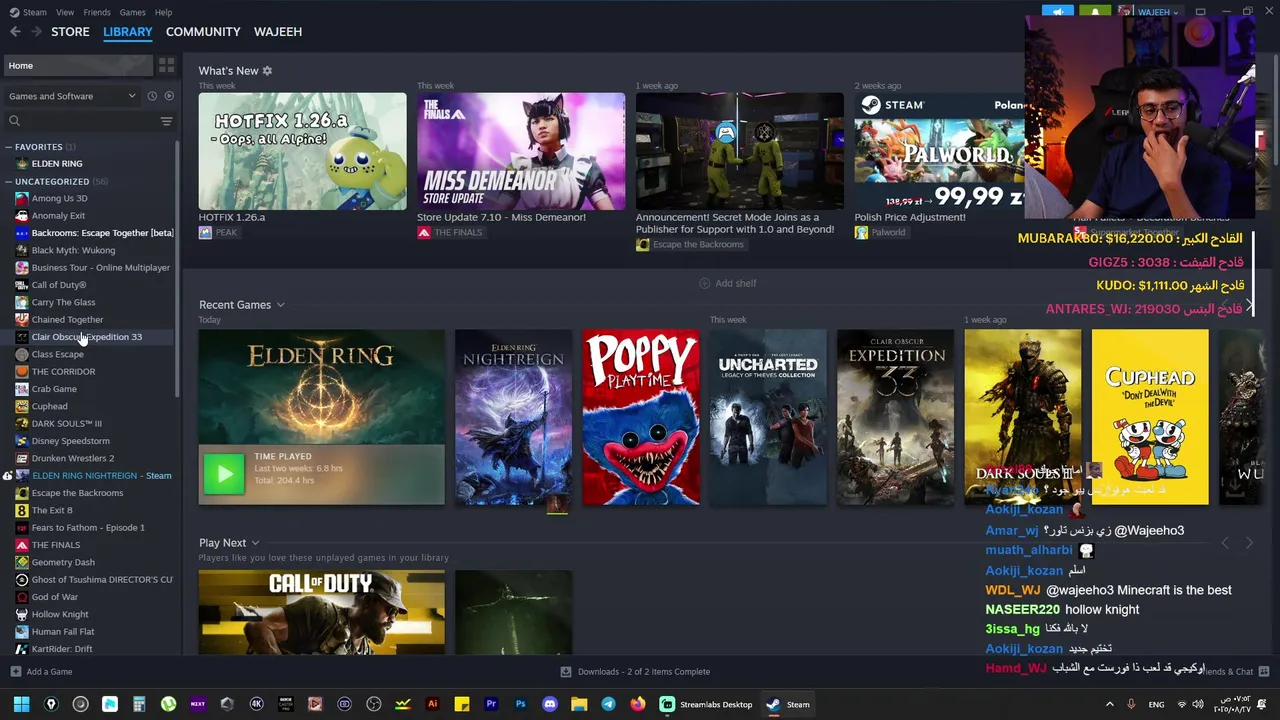1280x720 pixels.
Task: Open Cuphead cover in Recent Games
Action: 1150,417
